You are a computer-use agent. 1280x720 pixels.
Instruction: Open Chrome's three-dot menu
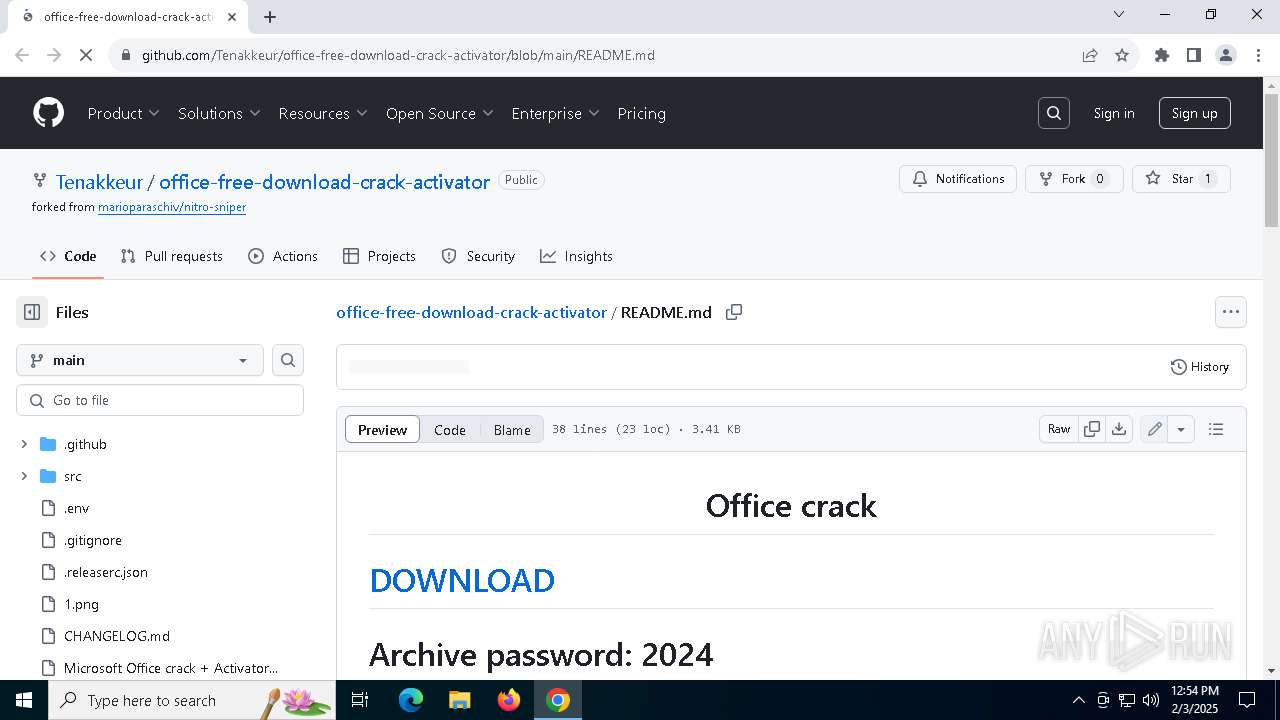pos(1258,55)
